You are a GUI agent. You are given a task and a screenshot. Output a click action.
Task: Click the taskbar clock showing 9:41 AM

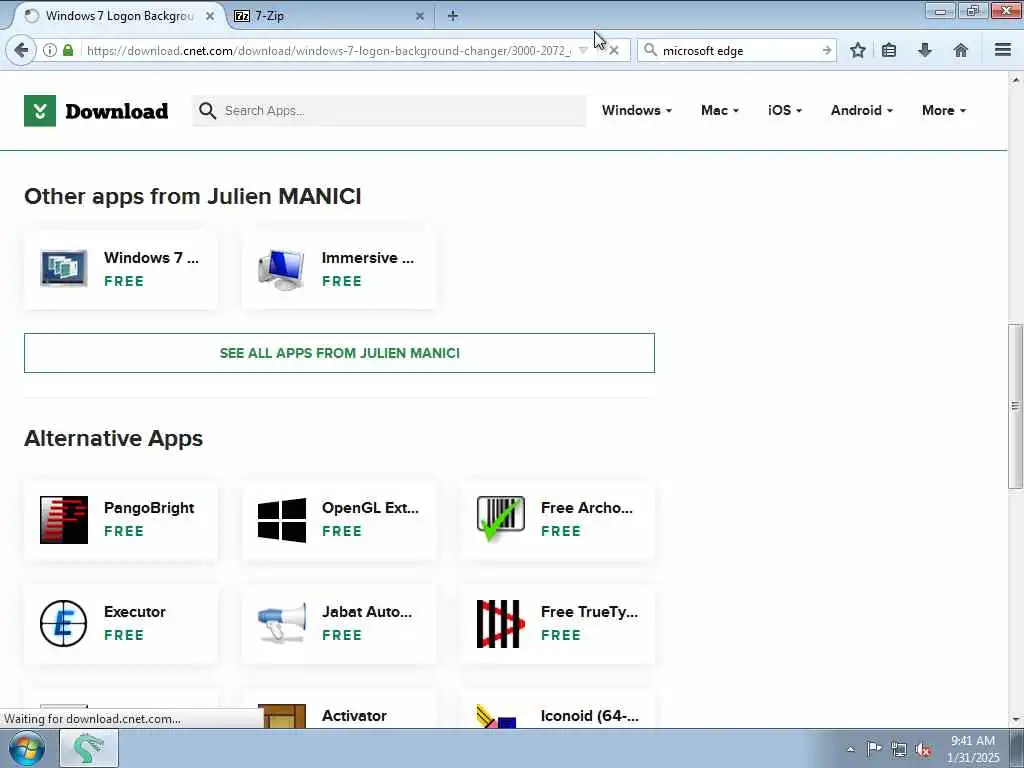[x=973, y=748]
